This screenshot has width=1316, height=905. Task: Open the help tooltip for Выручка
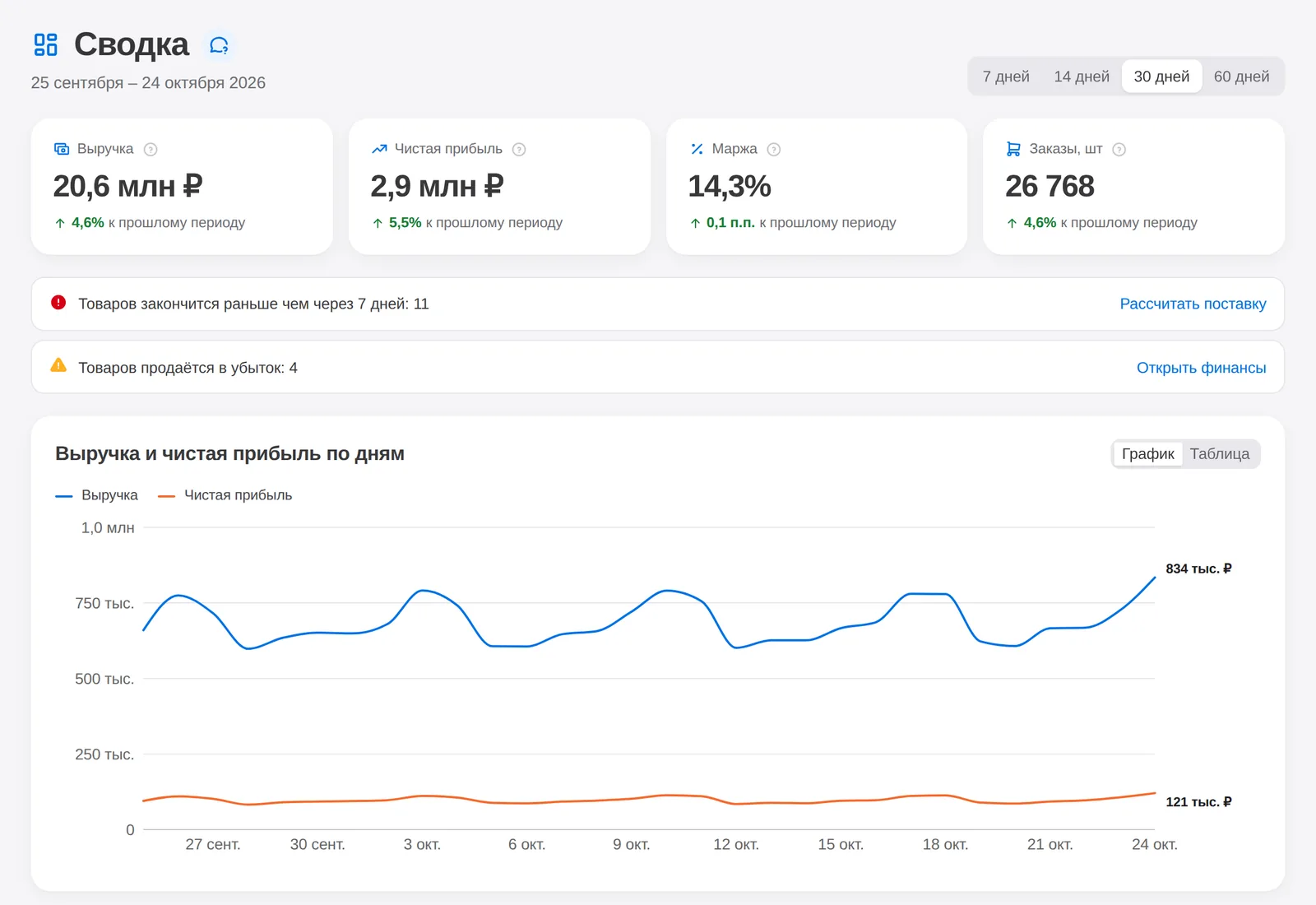click(151, 149)
